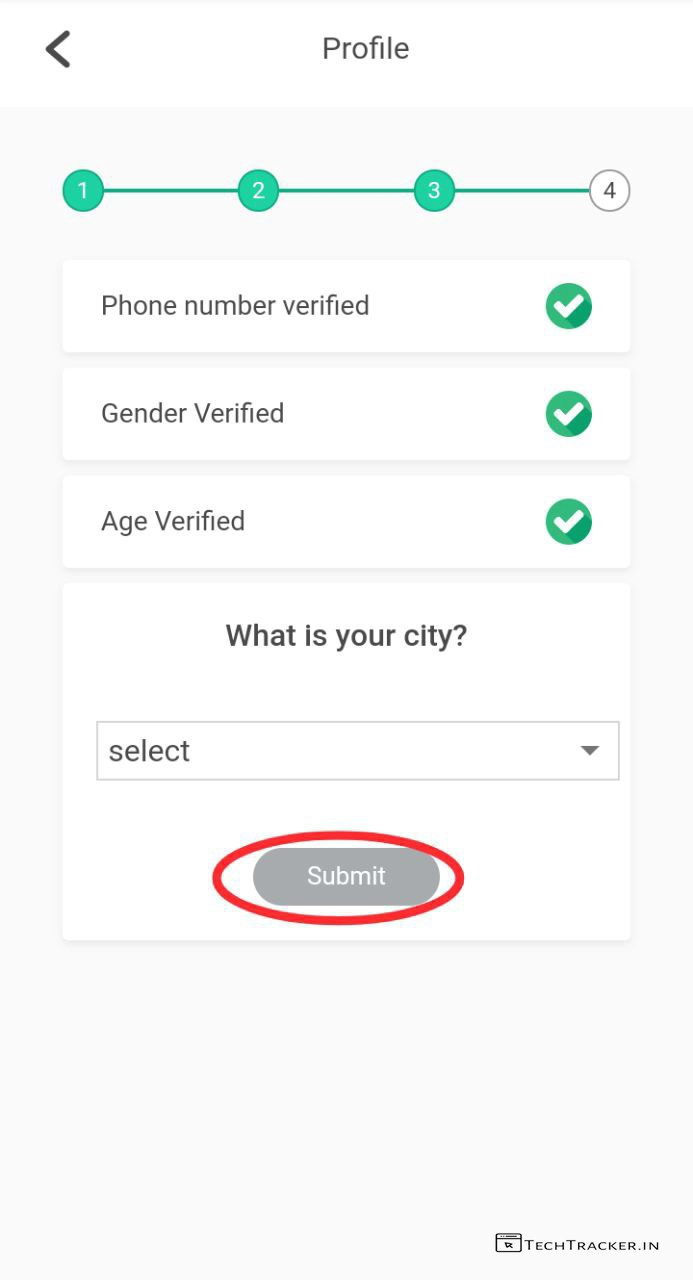
Task: Open the city "select" combo box
Action: [x=340, y=751]
